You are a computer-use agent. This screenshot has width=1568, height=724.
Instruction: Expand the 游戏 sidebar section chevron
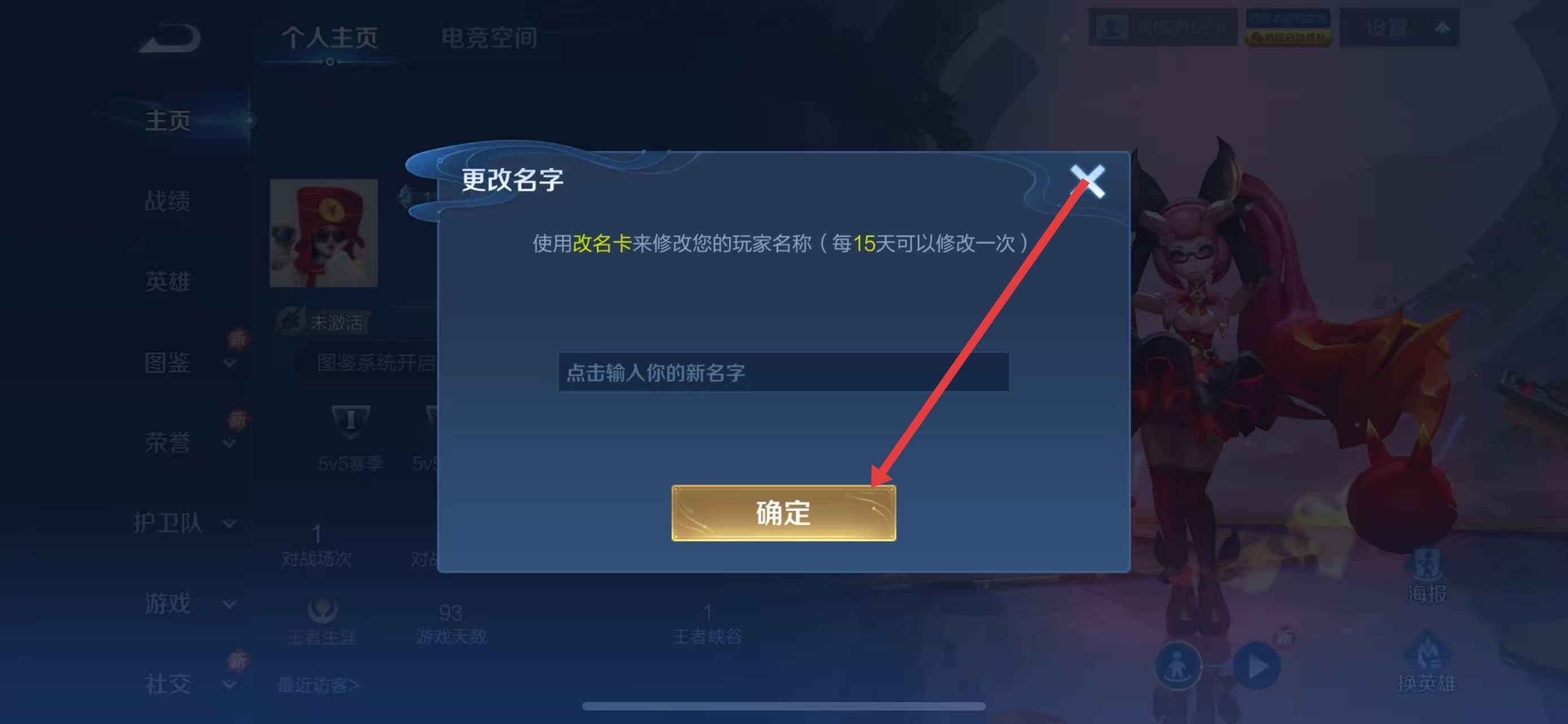pos(229,605)
